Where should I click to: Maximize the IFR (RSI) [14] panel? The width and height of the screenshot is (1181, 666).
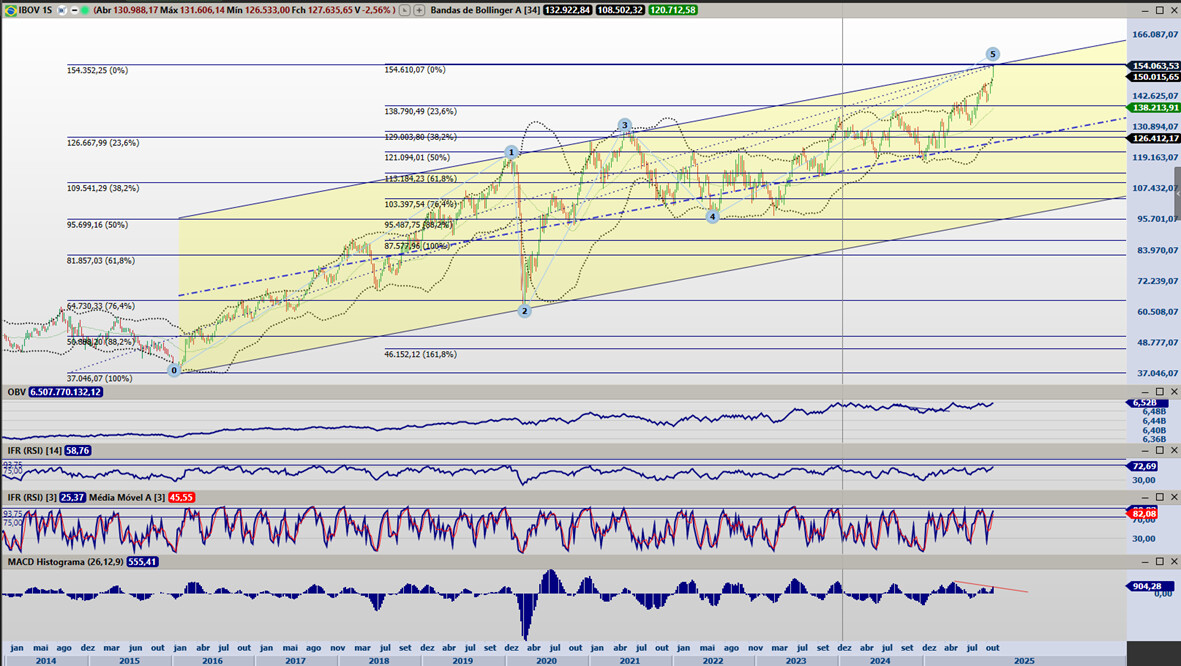pyautogui.click(x=1160, y=451)
